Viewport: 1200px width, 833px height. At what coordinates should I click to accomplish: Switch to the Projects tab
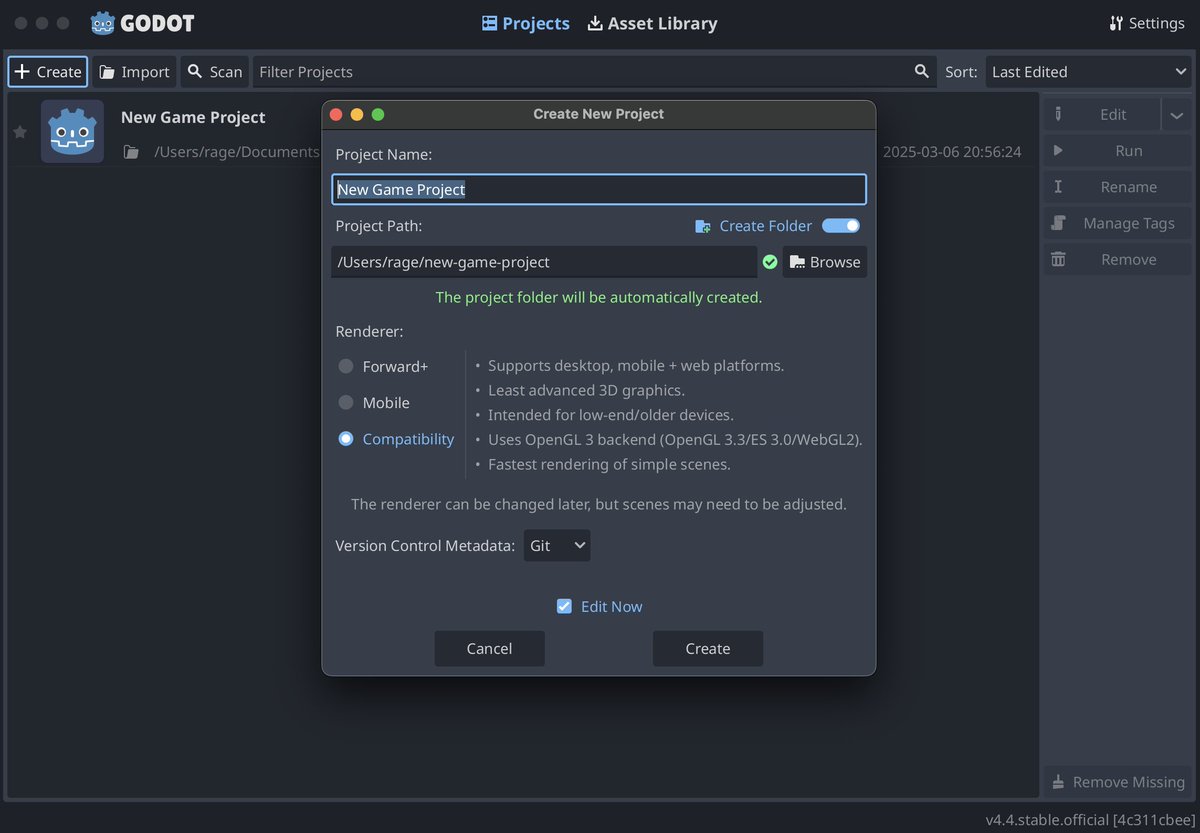[526, 23]
